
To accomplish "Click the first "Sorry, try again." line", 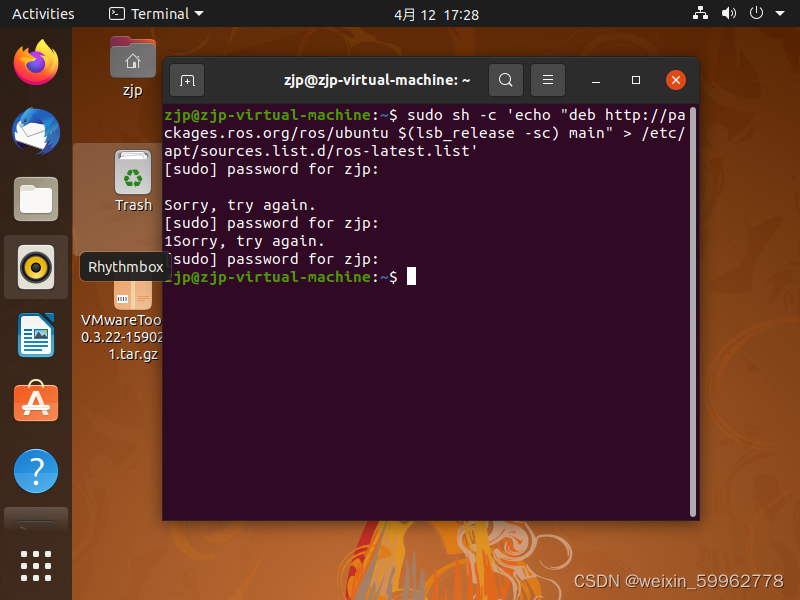I will [240, 205].
